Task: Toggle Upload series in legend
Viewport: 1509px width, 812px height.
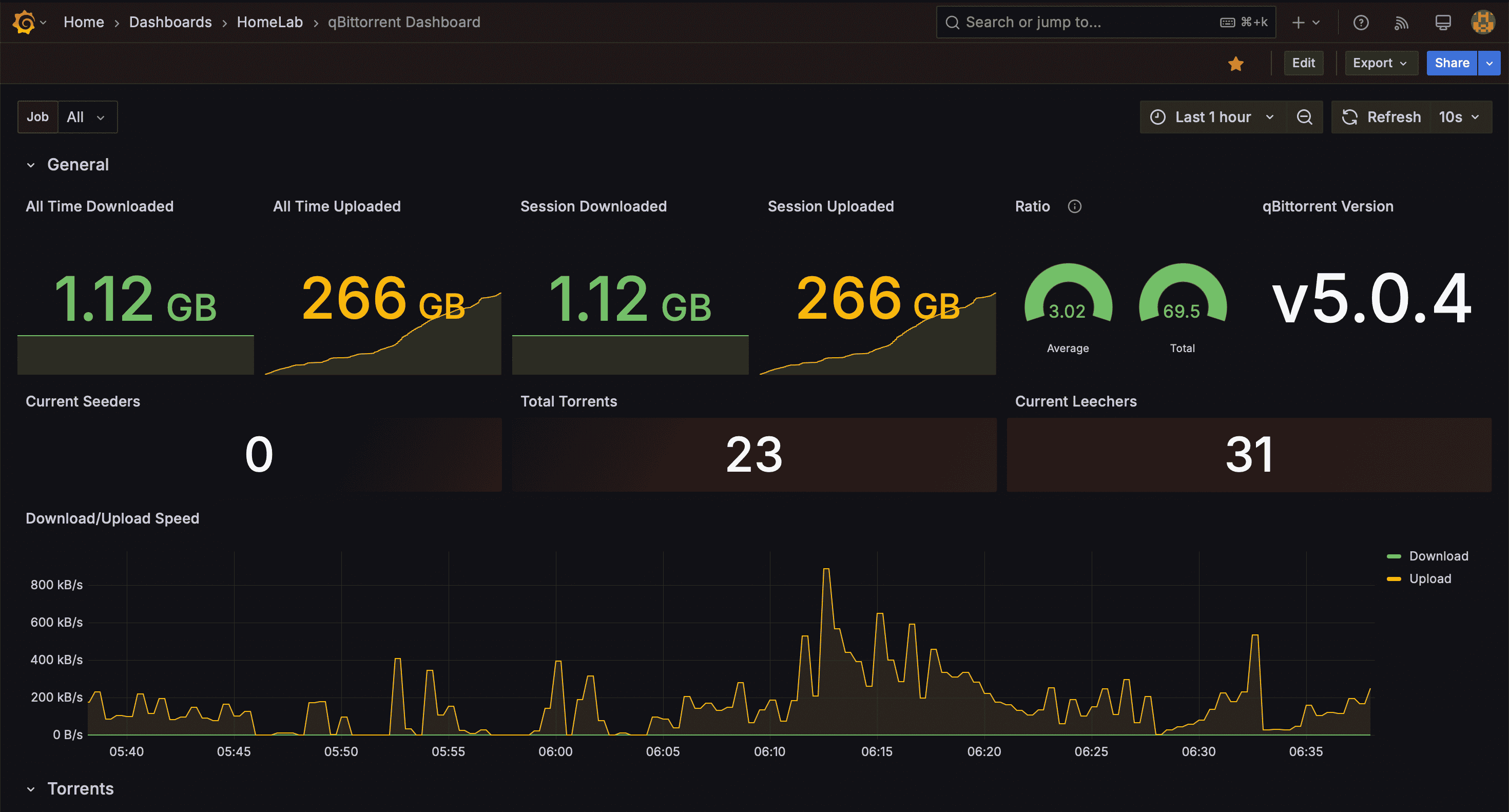Action: (1419, 579)
